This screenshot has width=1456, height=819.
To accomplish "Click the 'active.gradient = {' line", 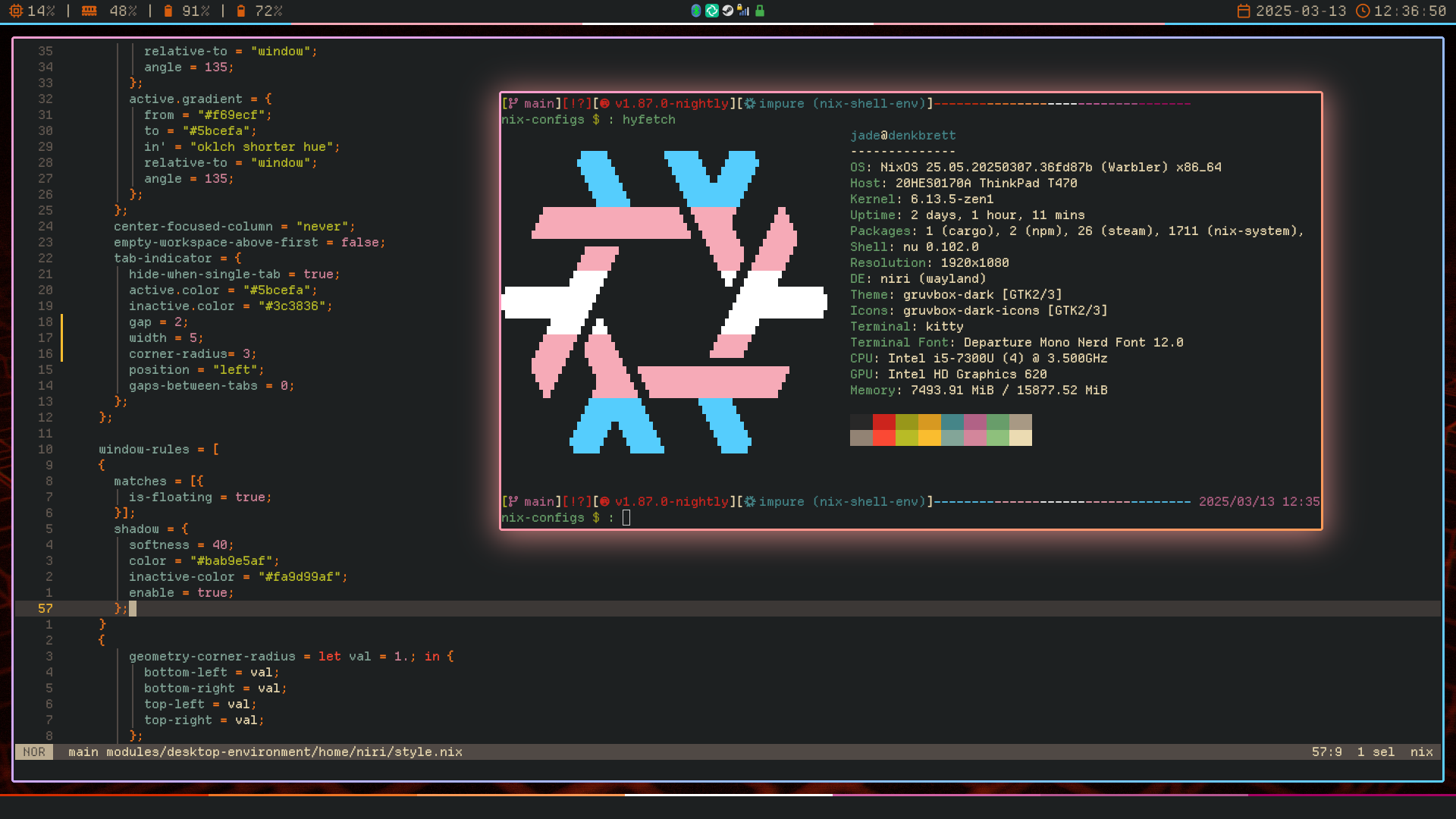I will point(201,99).
